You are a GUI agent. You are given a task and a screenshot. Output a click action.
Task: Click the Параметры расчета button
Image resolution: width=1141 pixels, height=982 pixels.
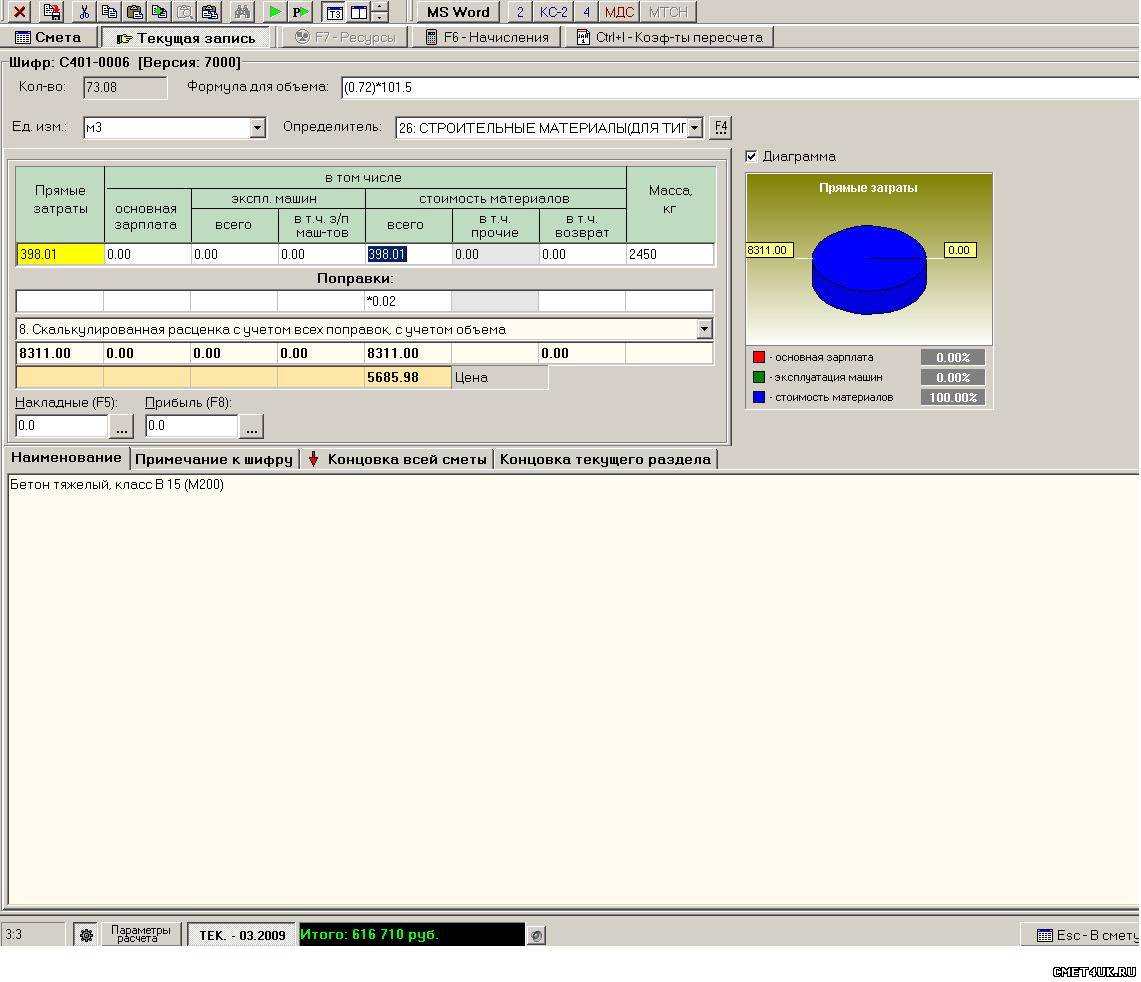pos(136,934)
